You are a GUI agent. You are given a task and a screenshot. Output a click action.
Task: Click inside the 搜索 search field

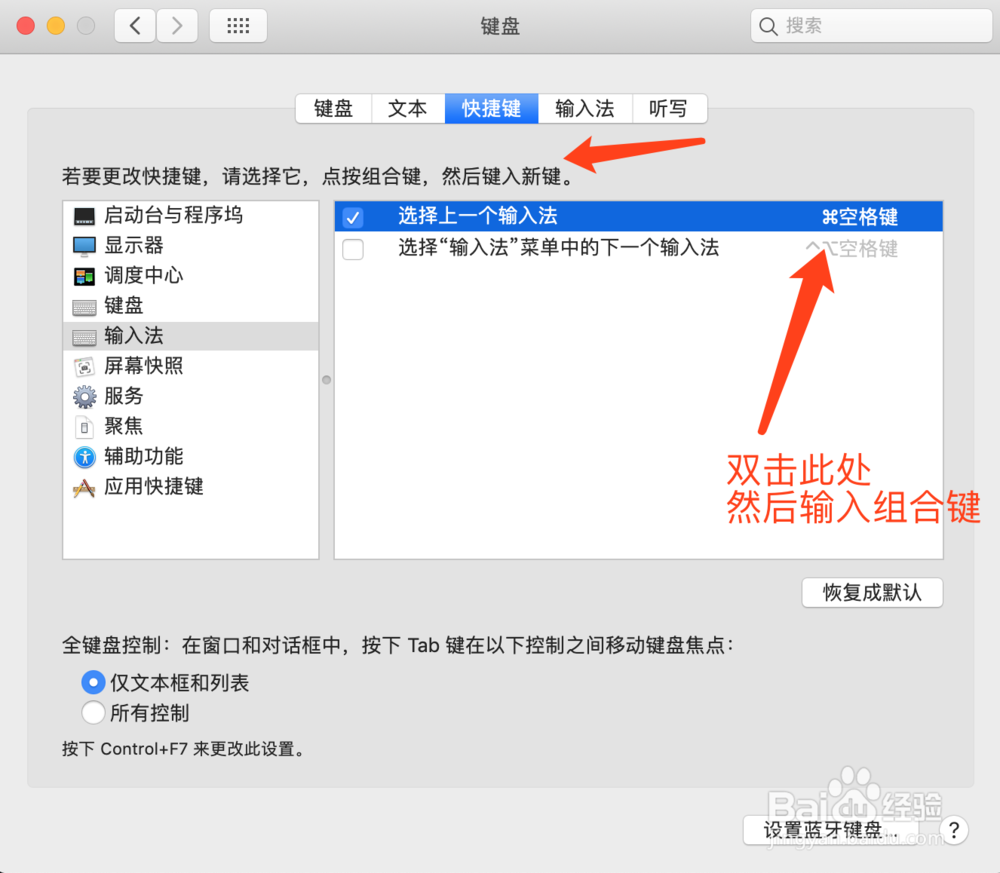pos(870,26)
